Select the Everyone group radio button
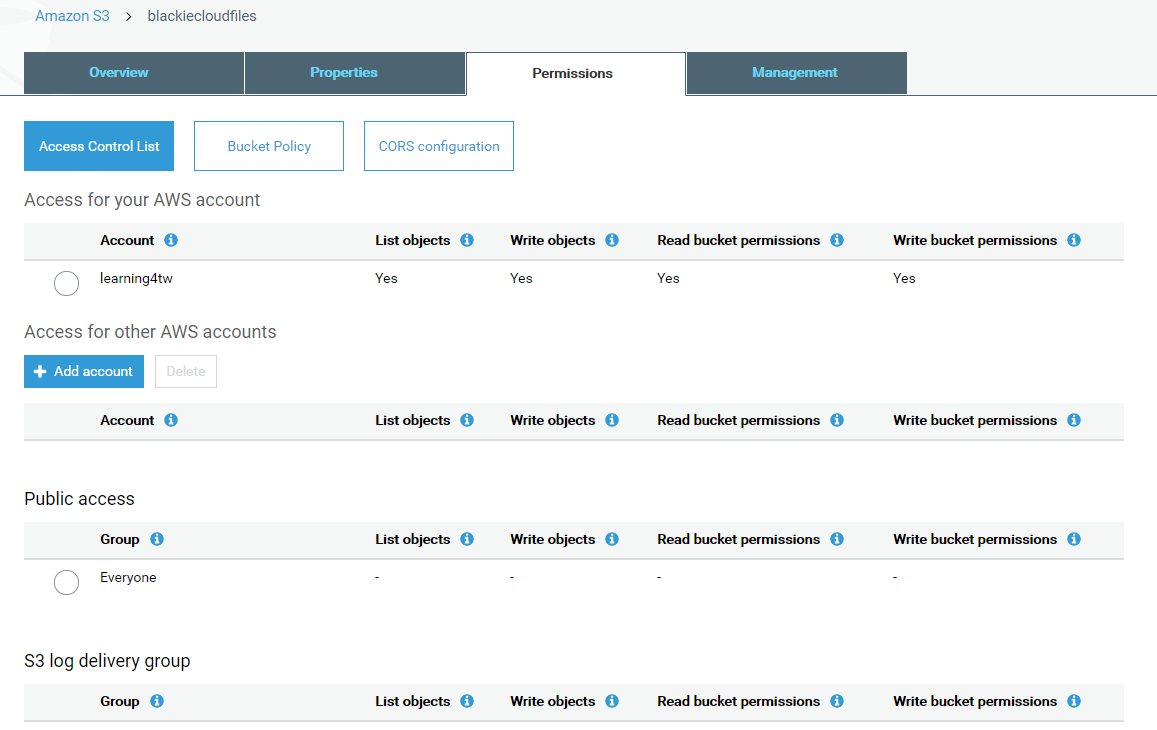This screenshot has width=1157, height=730. pyautogui.click(x=66, y=582)
